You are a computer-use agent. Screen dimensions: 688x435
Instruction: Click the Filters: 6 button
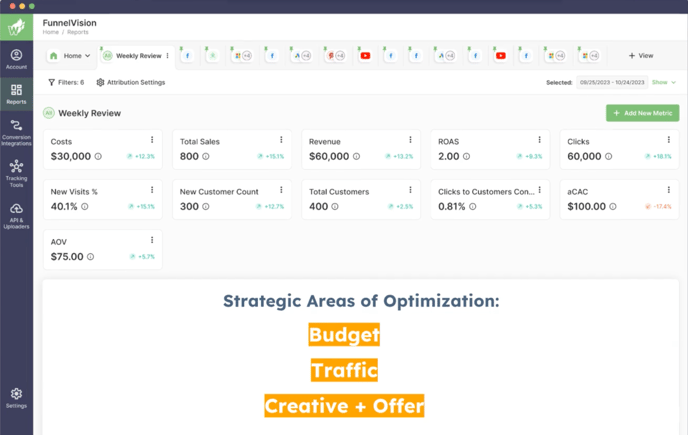pyautogui.click(x=67, y=82)
